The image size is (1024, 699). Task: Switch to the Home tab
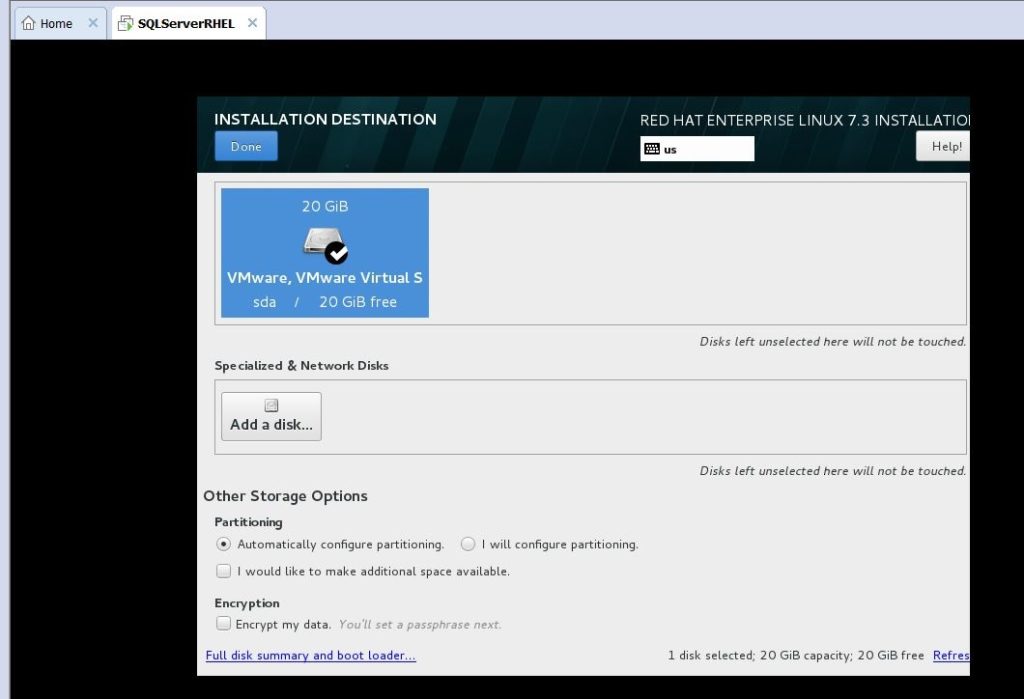point(56,23)
